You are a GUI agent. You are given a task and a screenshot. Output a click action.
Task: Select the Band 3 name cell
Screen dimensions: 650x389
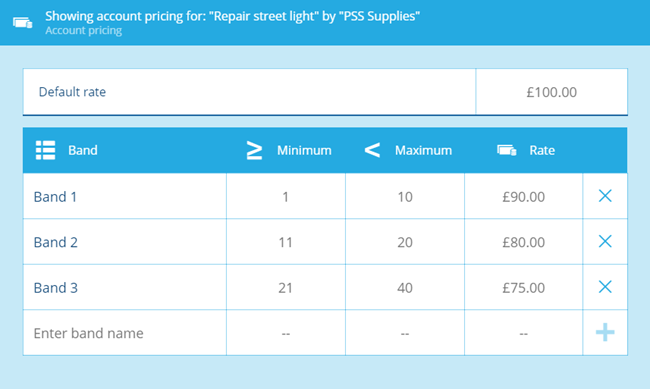(x=125, y=287)
